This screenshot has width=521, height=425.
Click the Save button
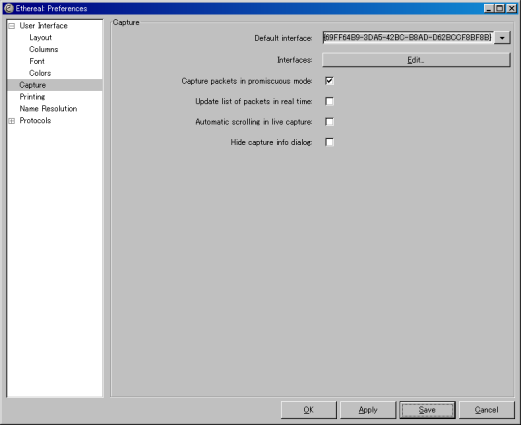(427, 410)
